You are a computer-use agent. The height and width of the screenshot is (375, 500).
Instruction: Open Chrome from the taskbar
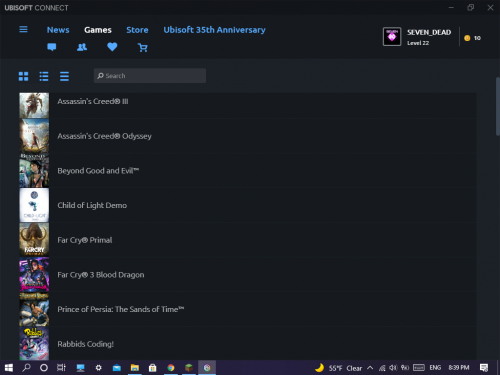[x=171, y=368]
